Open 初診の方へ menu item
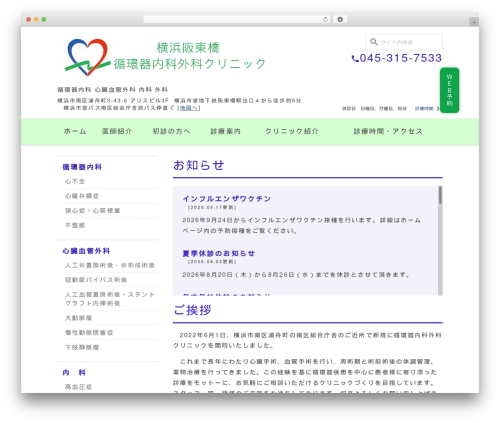This screenshot has height=423, width=500. 171,131
